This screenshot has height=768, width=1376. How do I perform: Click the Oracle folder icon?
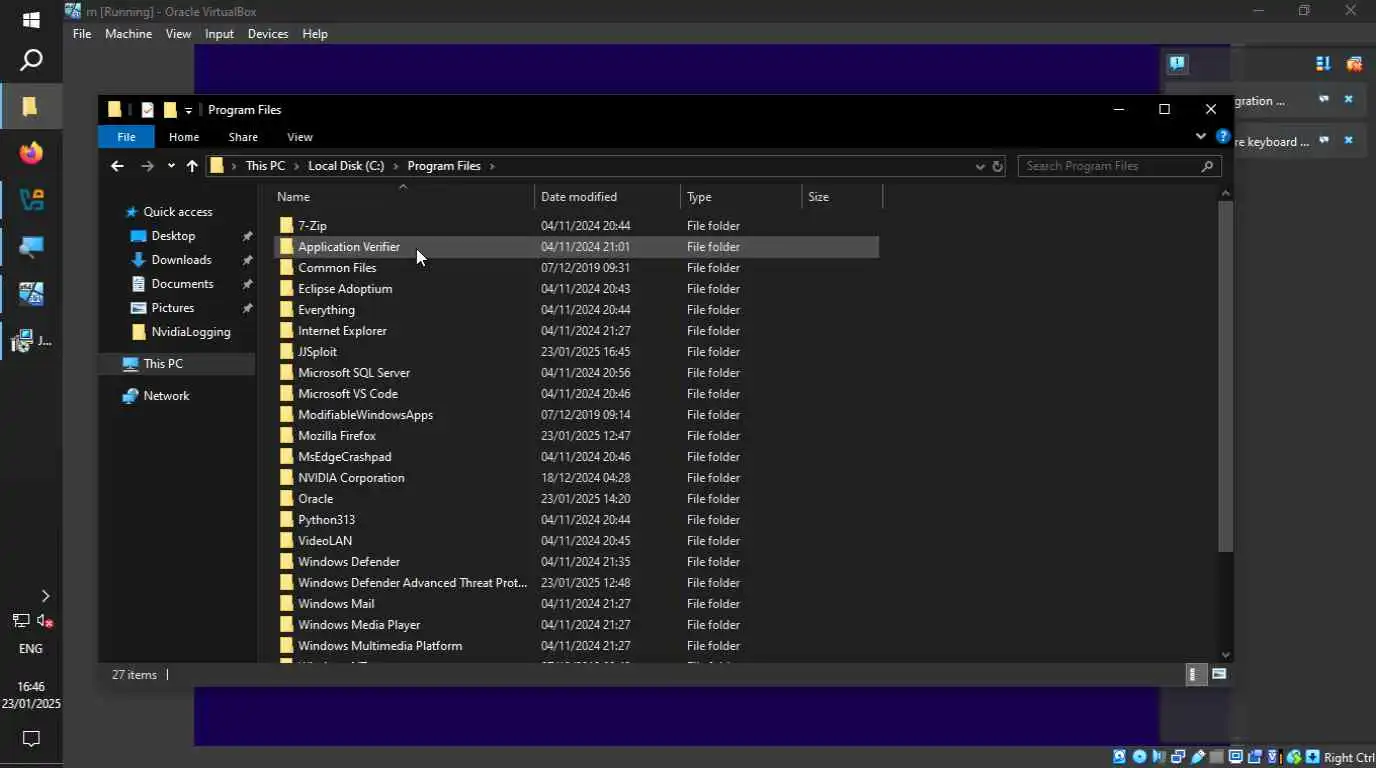click(x=287, y=499)
